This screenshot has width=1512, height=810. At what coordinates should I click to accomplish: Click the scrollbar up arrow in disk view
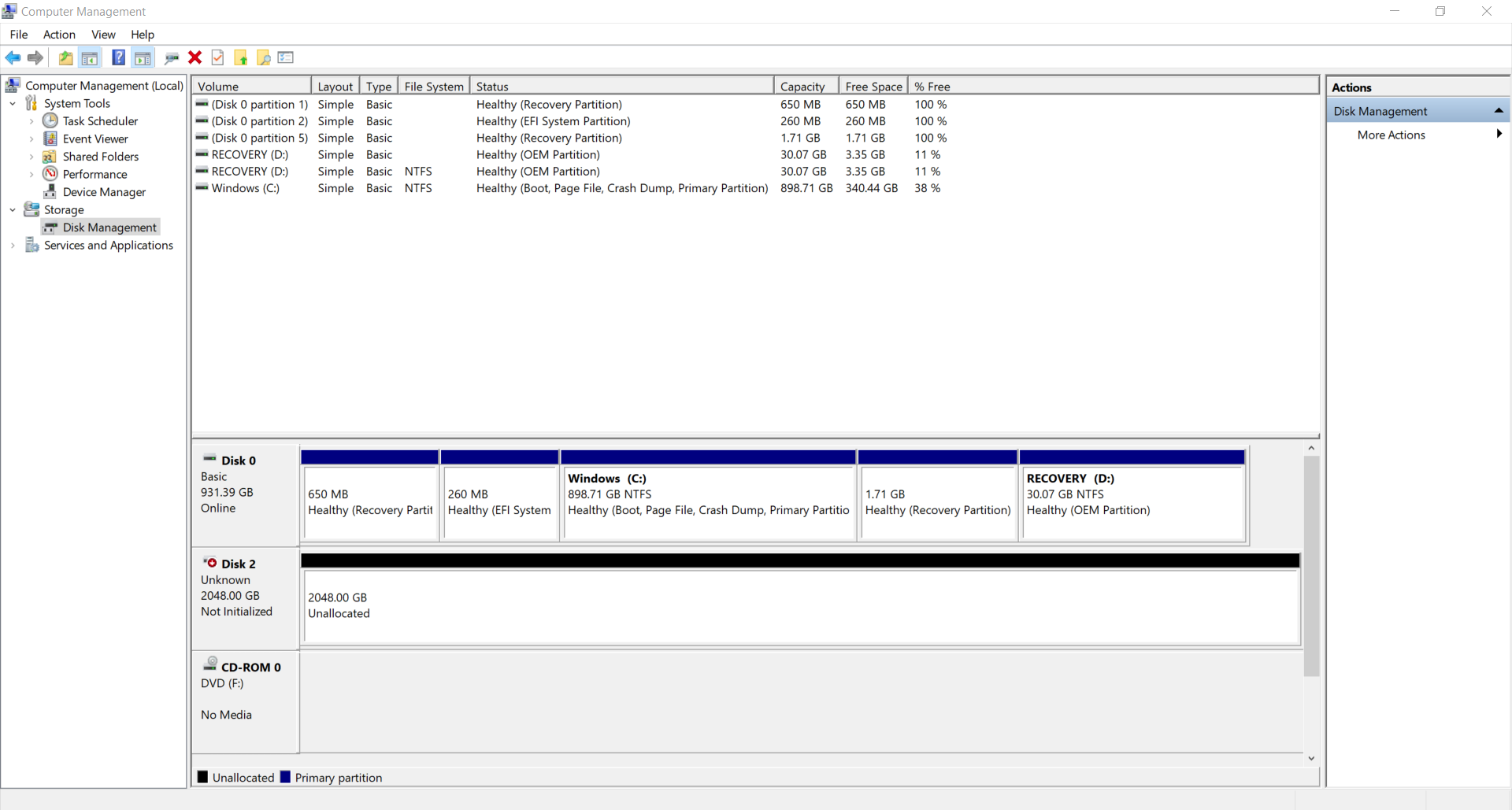[x=1311, y=448]
